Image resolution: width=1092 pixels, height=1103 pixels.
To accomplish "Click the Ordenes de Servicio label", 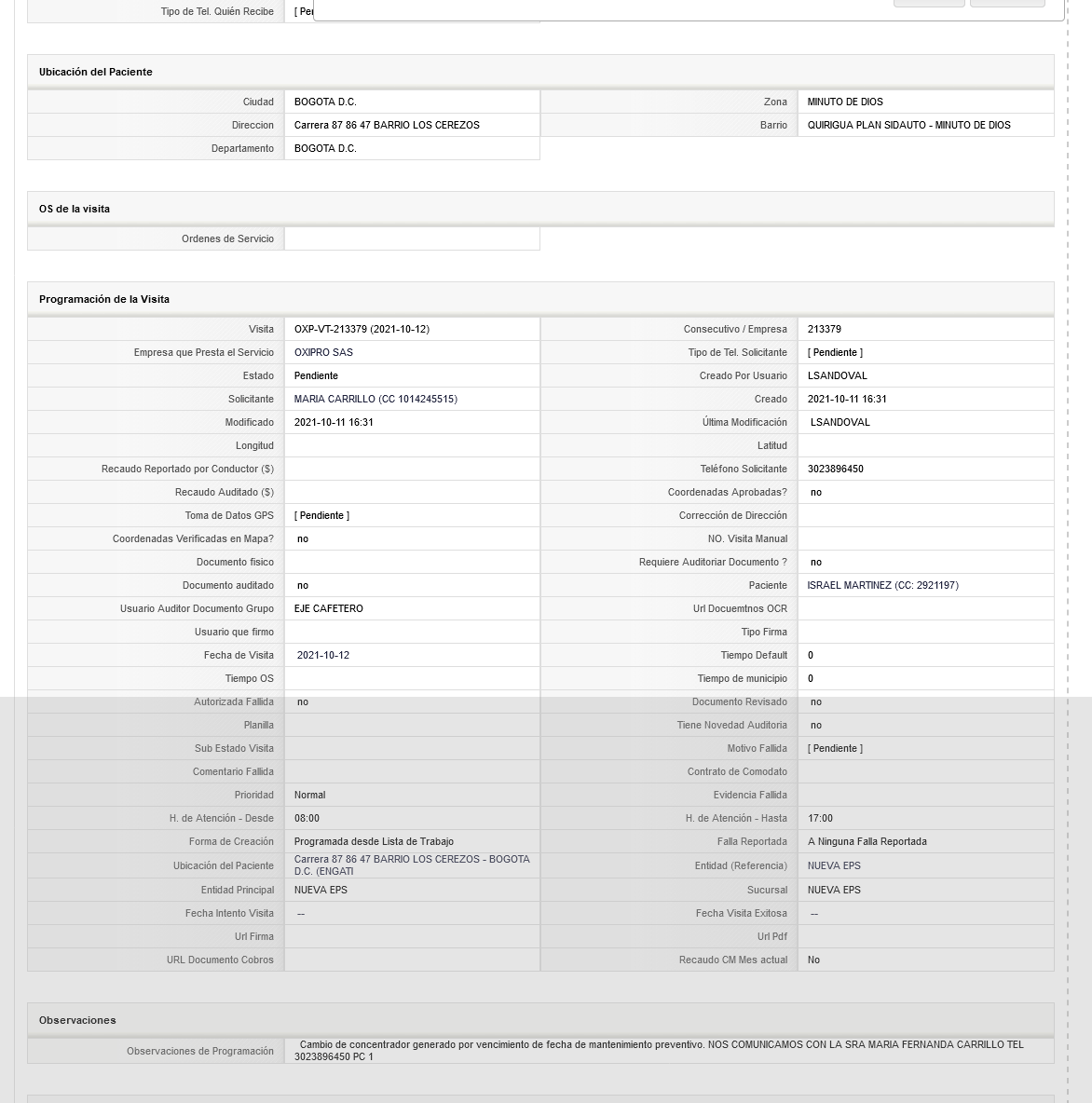I will click(227, 239).
